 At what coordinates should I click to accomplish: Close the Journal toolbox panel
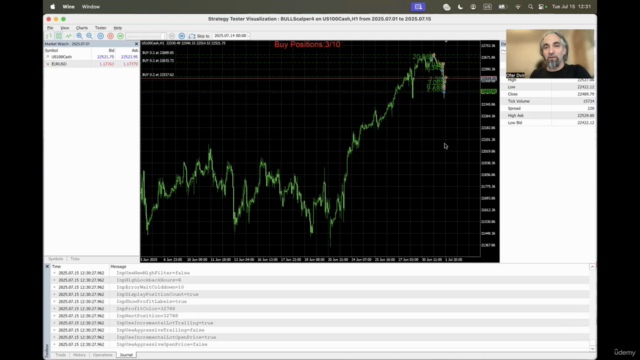click(47, 266)
